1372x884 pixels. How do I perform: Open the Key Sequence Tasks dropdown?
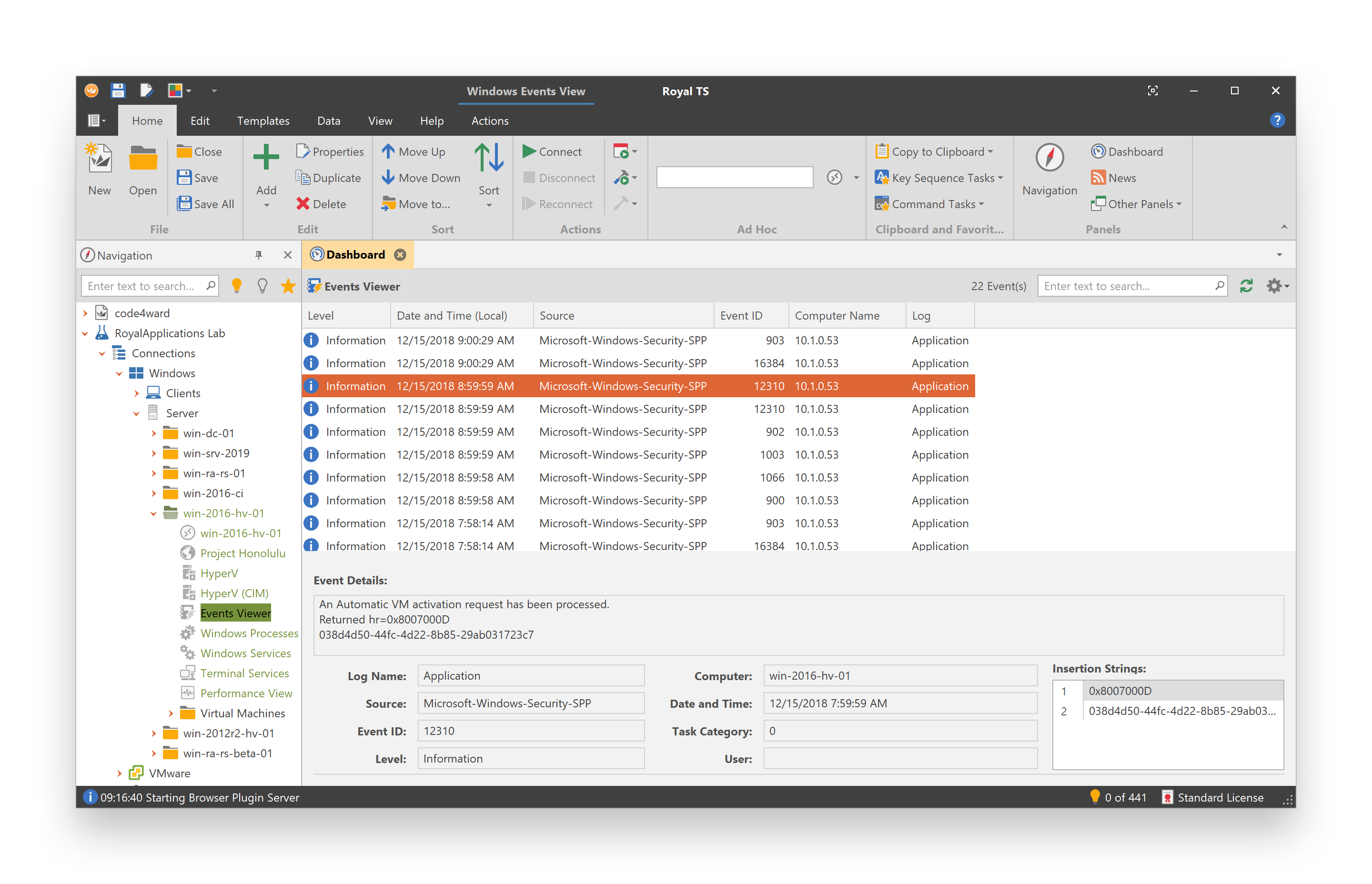(x=1000, y=177)
